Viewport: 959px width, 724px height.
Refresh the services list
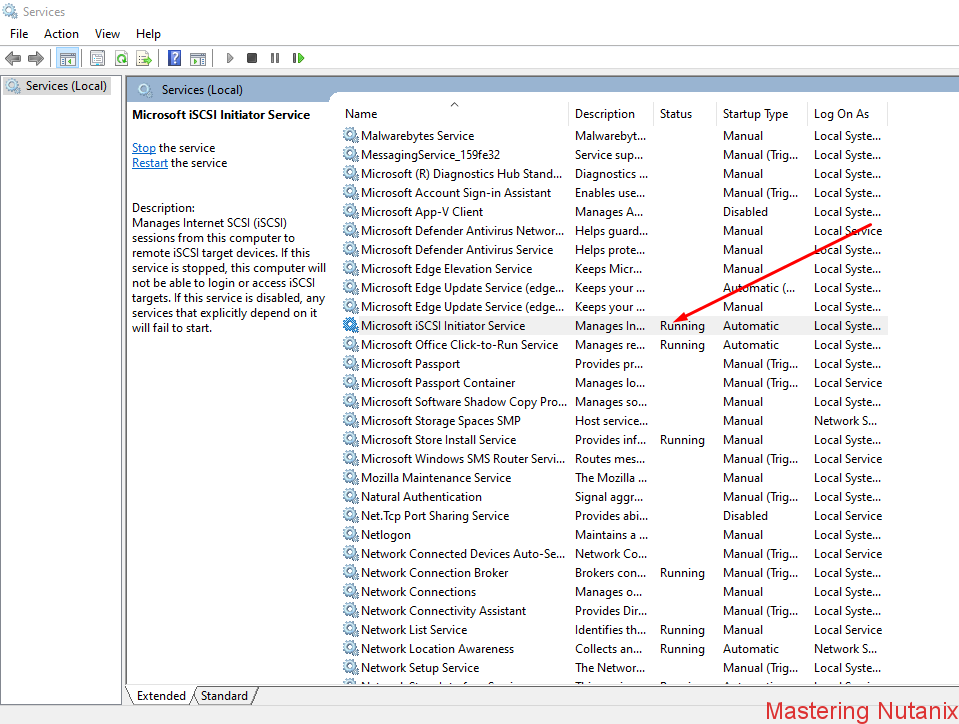pos(121,57)
